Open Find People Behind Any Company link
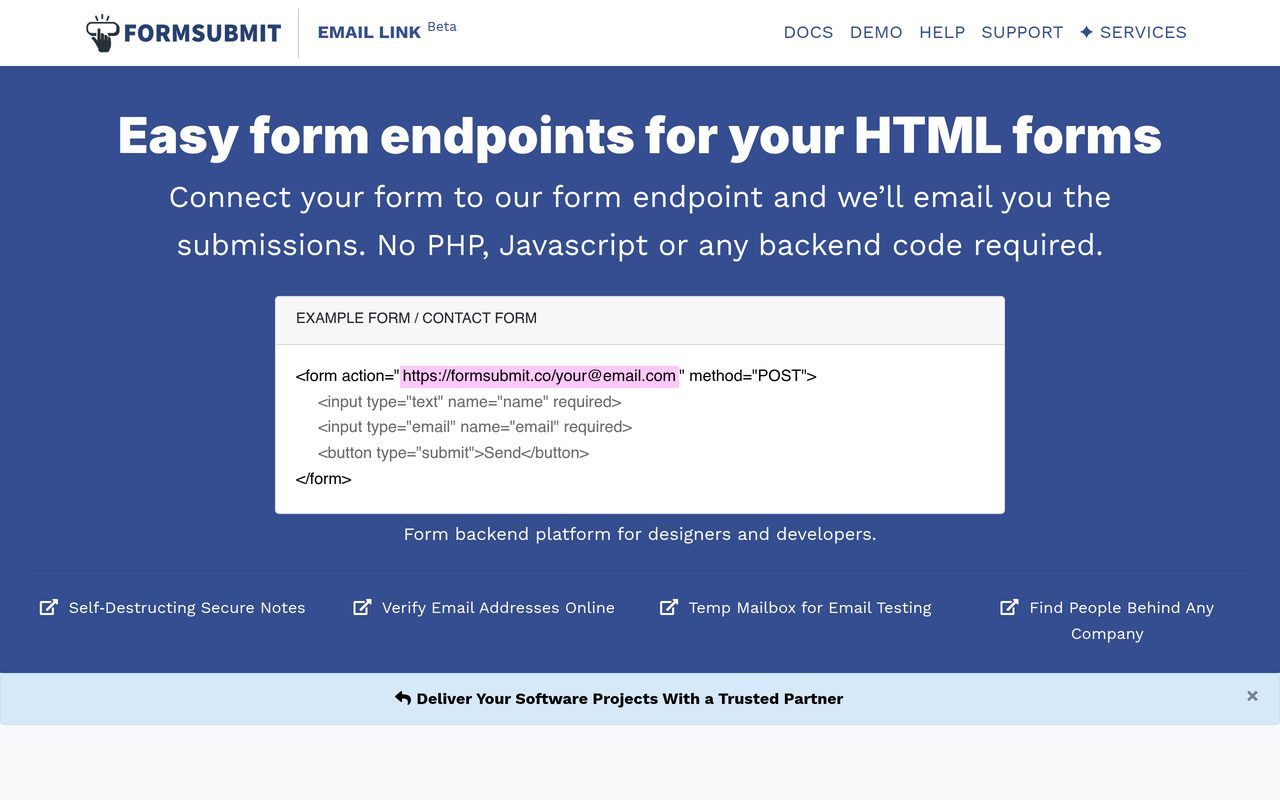Viewport: 1280px width, 800px height. [1121, 620]
